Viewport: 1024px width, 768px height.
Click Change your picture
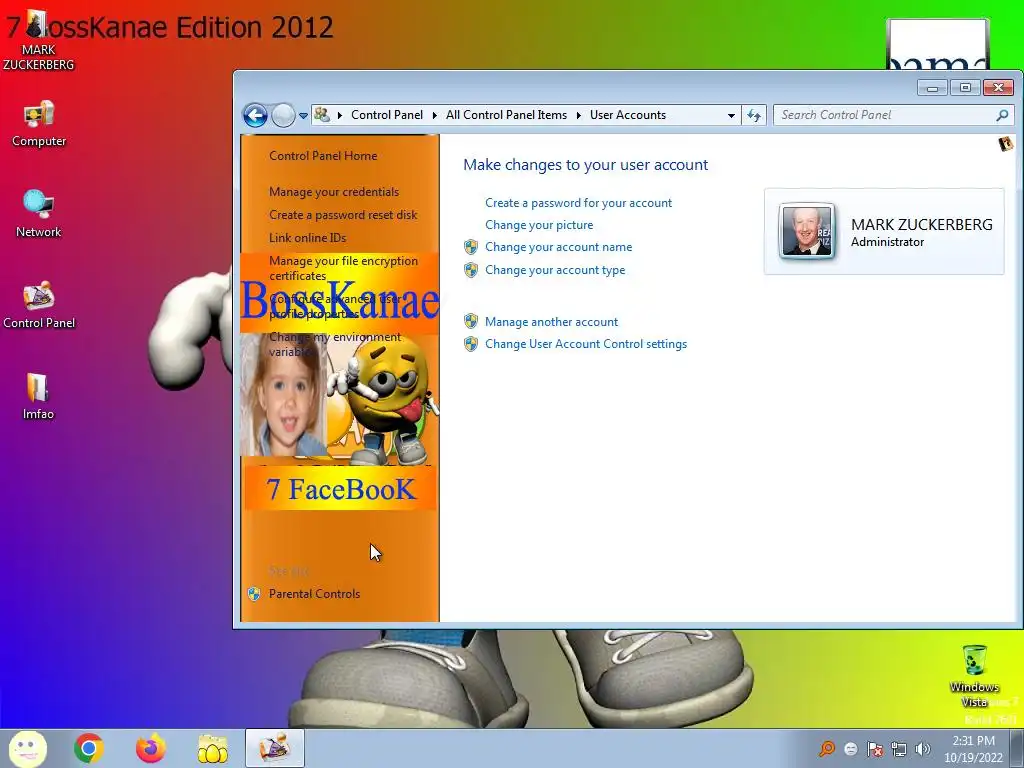pyautogui.click(x=539, y=225)
